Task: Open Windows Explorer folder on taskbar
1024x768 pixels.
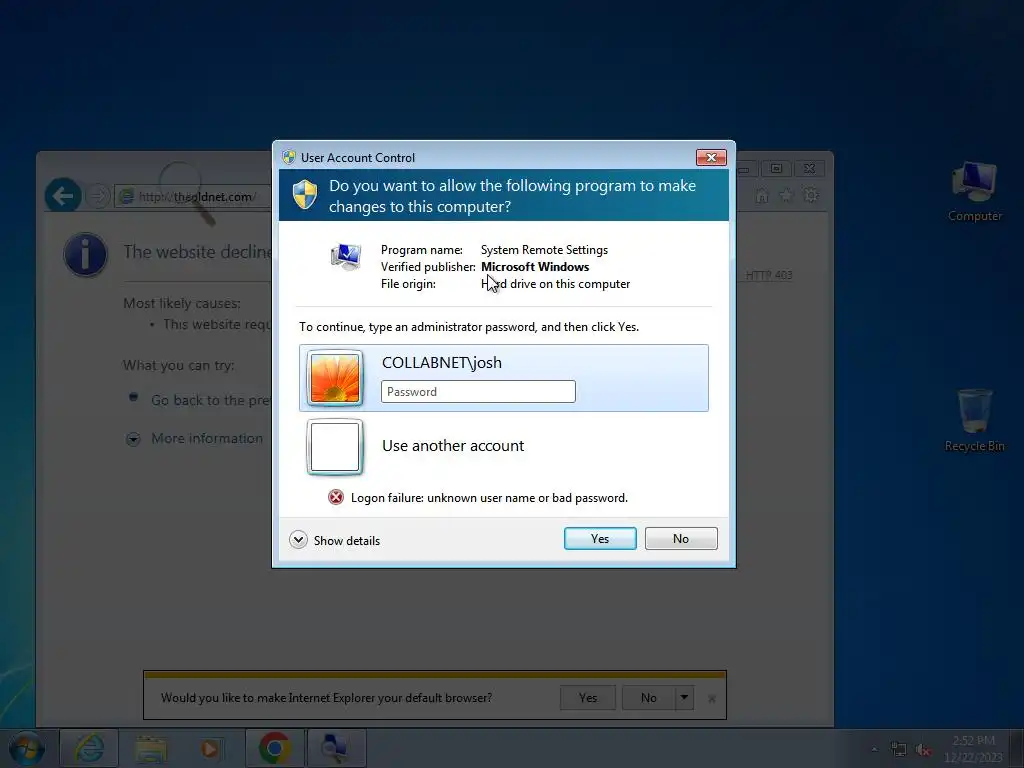Action: point(150,748)
